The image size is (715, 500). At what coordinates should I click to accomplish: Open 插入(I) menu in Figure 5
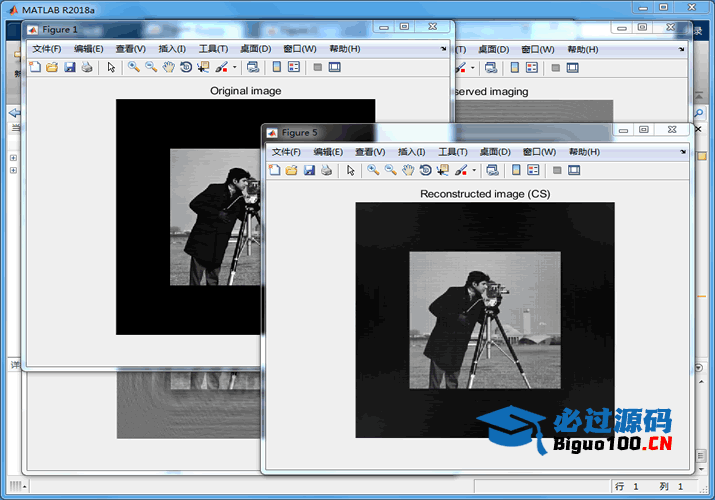[411, 152]
